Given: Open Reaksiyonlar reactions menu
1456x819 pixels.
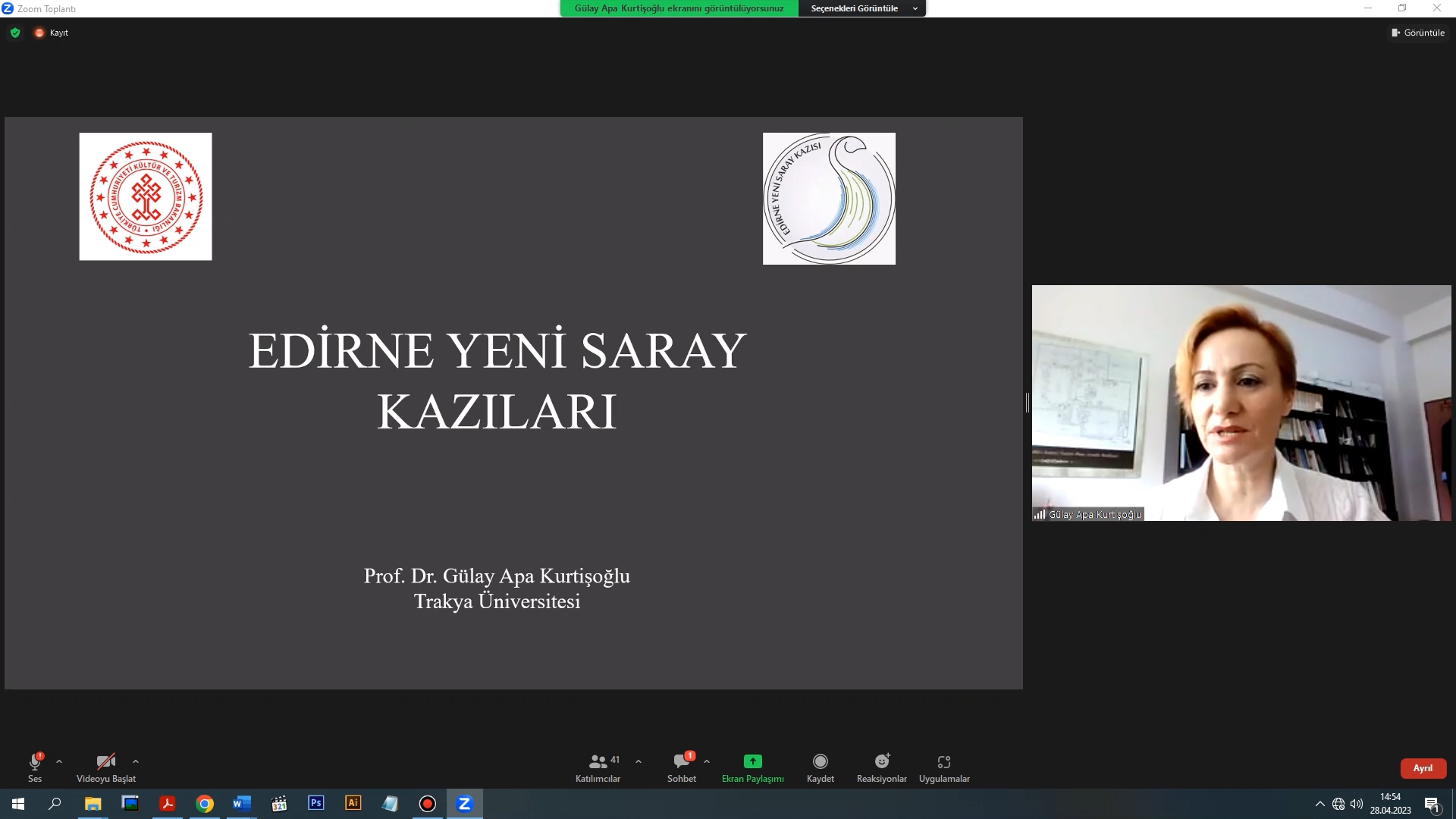Looking at the screenshot, I should coord(882,767).
